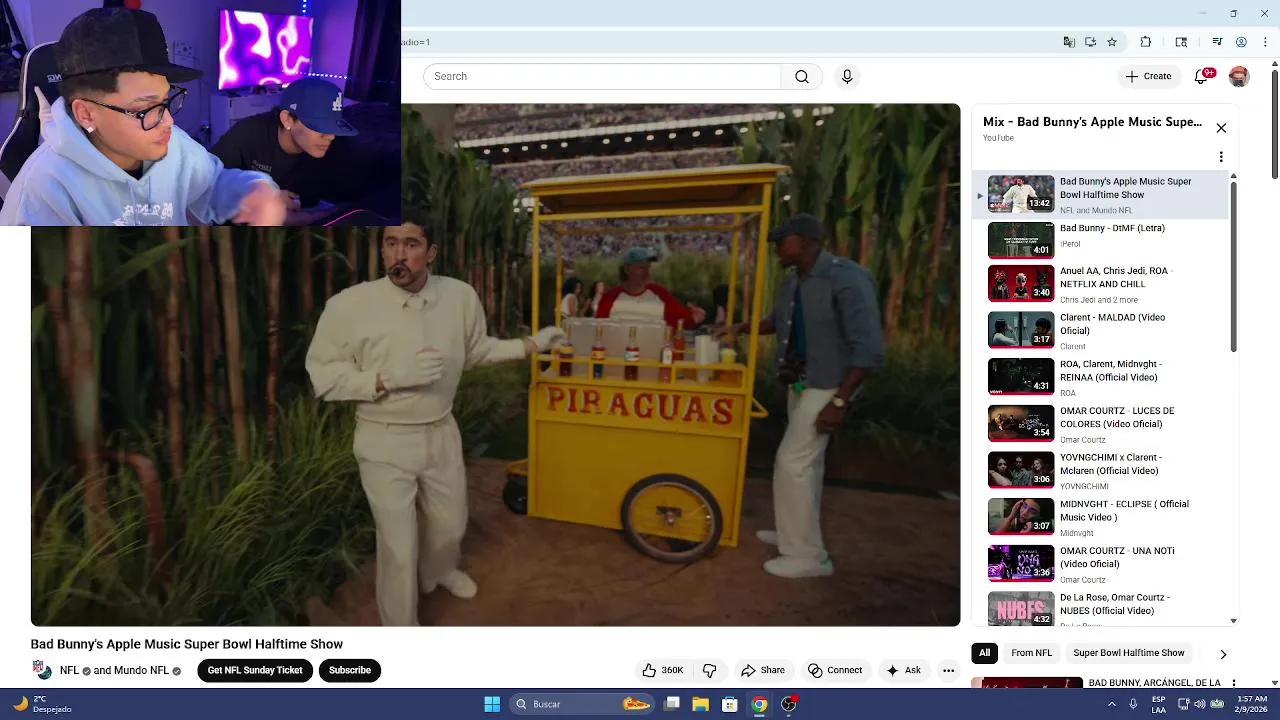
Task: Select current mix item Bad Bunny's Halftime Show
Action: [x=1100, y=194]
